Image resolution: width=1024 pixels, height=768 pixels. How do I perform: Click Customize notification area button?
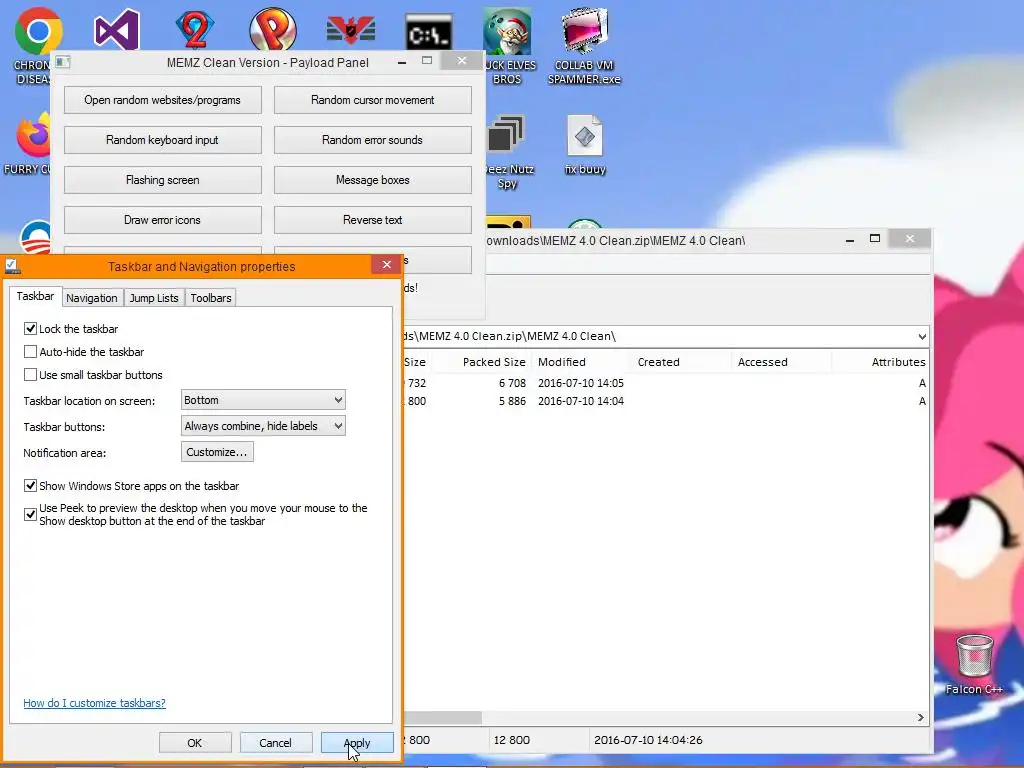[217, 452]
